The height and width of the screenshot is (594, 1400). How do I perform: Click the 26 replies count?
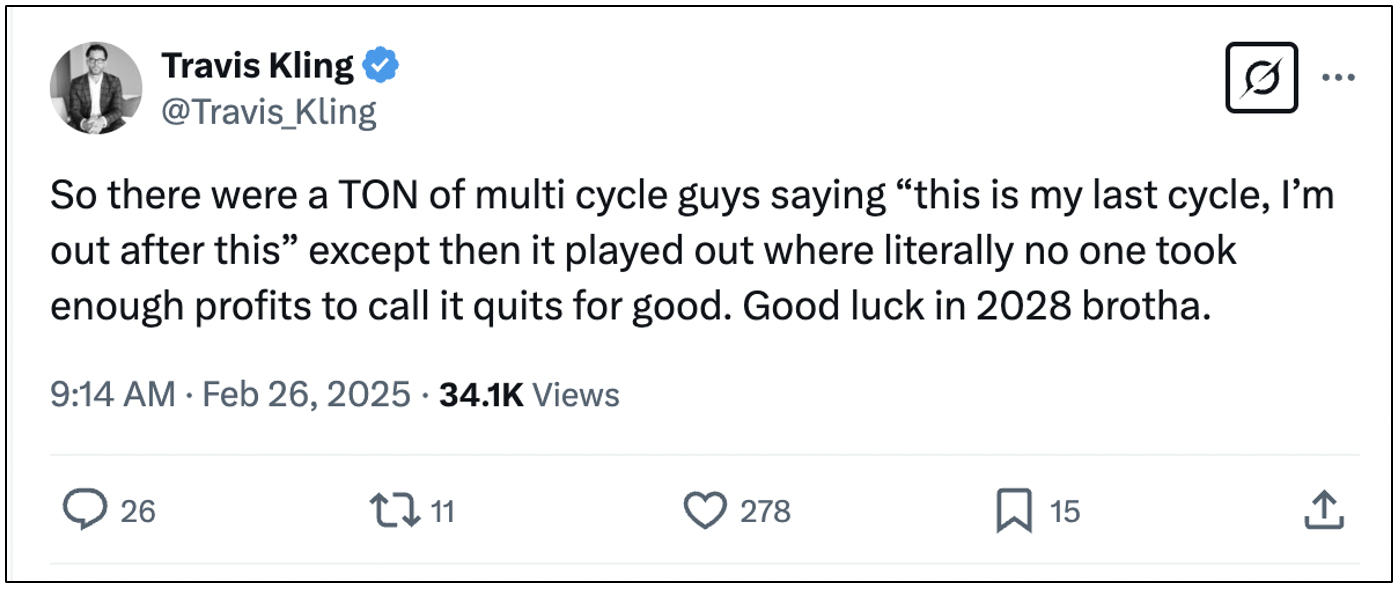pyautogui.click(x=138, y=512)
